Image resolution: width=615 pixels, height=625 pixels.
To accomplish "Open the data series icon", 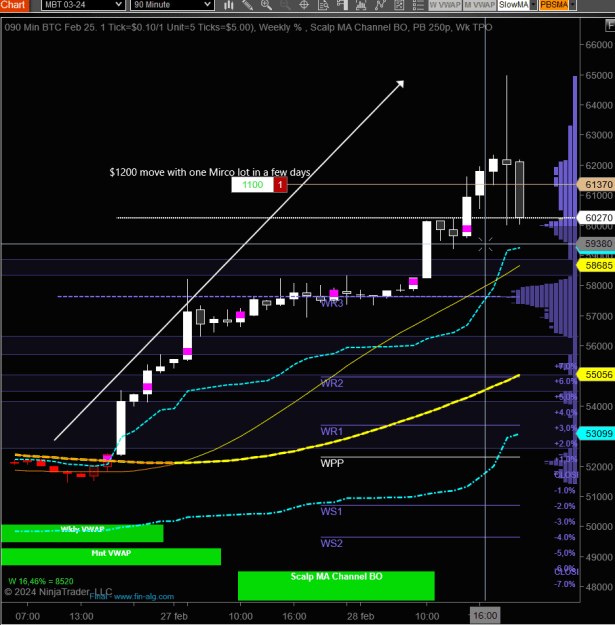I will click(x=399, y=5).
